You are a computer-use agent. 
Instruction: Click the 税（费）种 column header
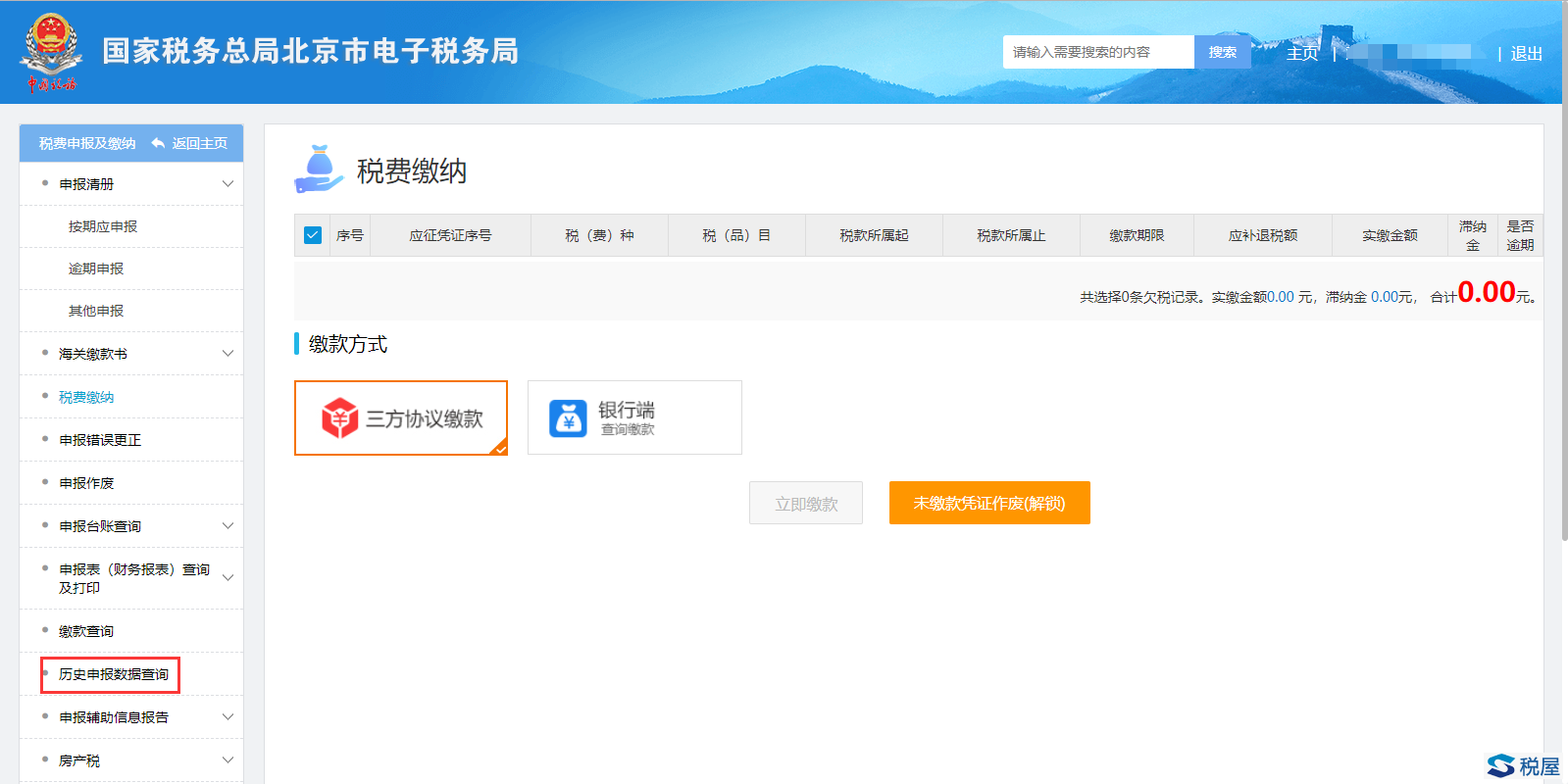pyautogui.click(x=599, y=235)
